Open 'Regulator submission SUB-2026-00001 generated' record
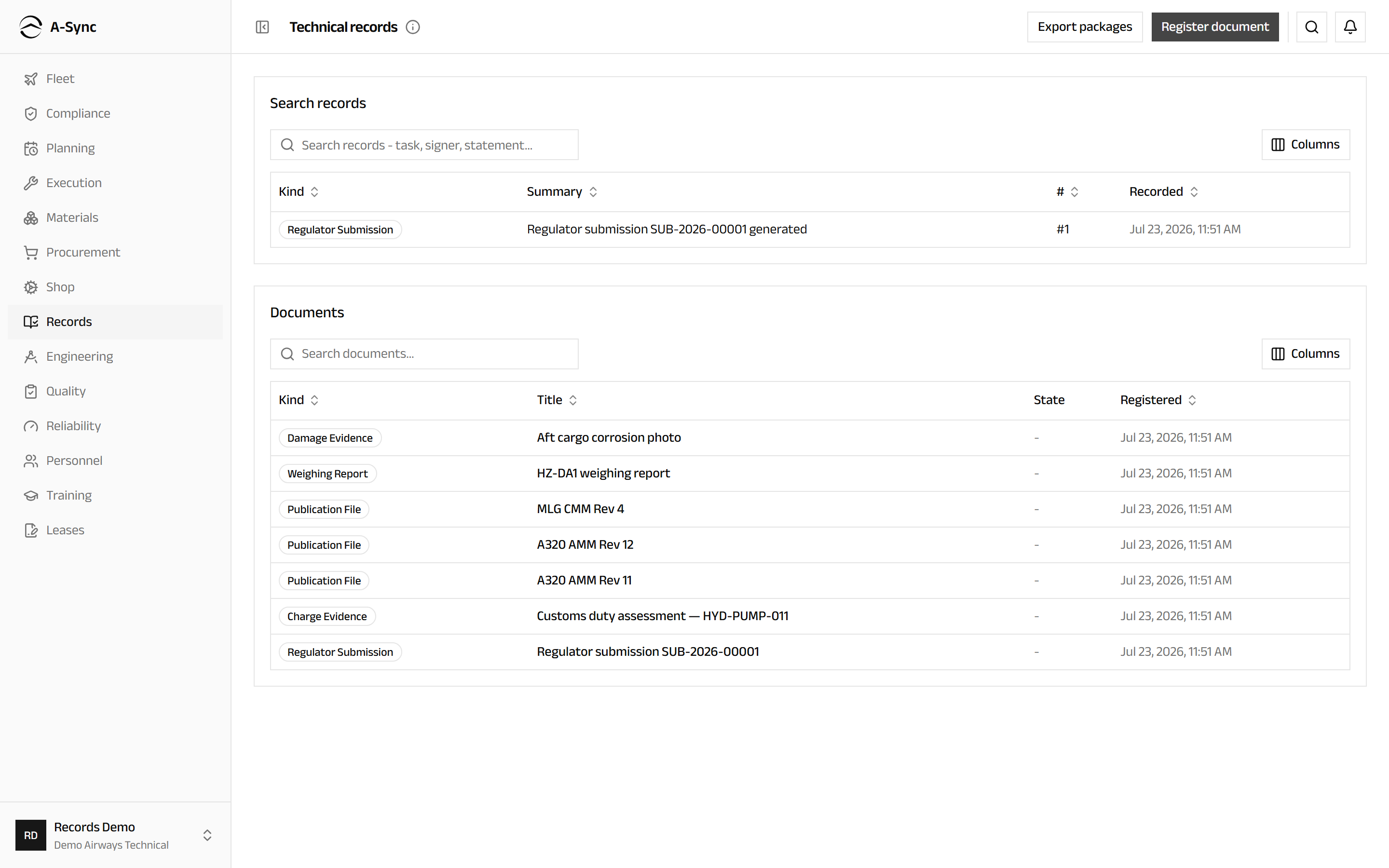 [810, 230]
